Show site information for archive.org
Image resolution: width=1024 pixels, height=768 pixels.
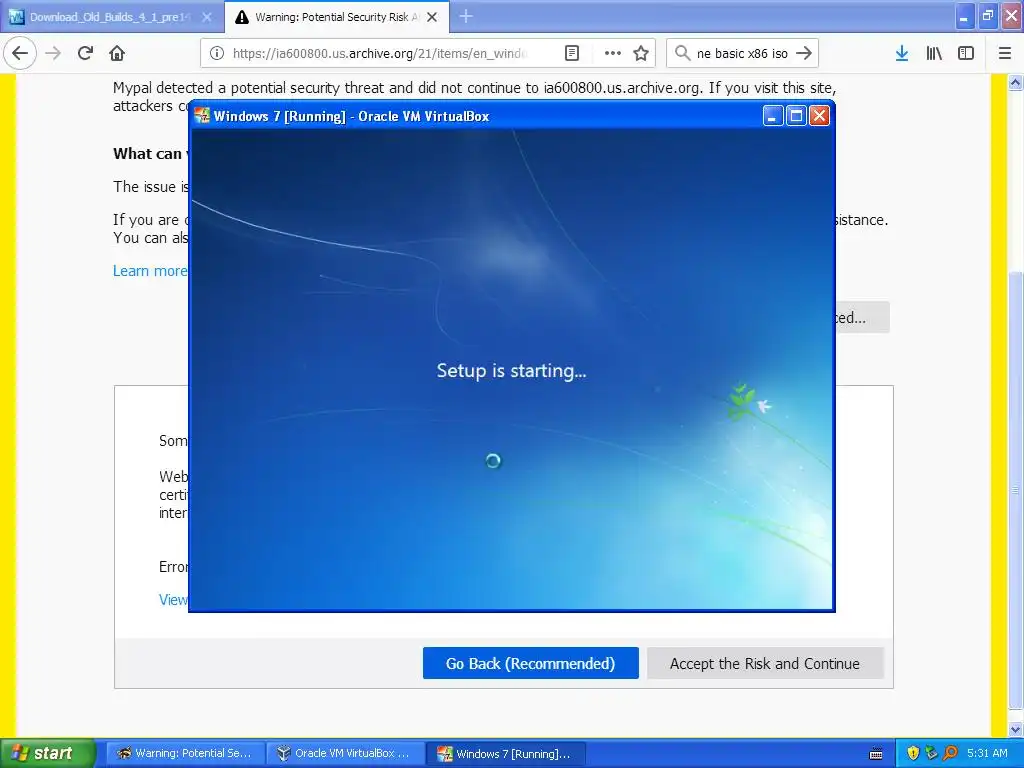[217, 54]
